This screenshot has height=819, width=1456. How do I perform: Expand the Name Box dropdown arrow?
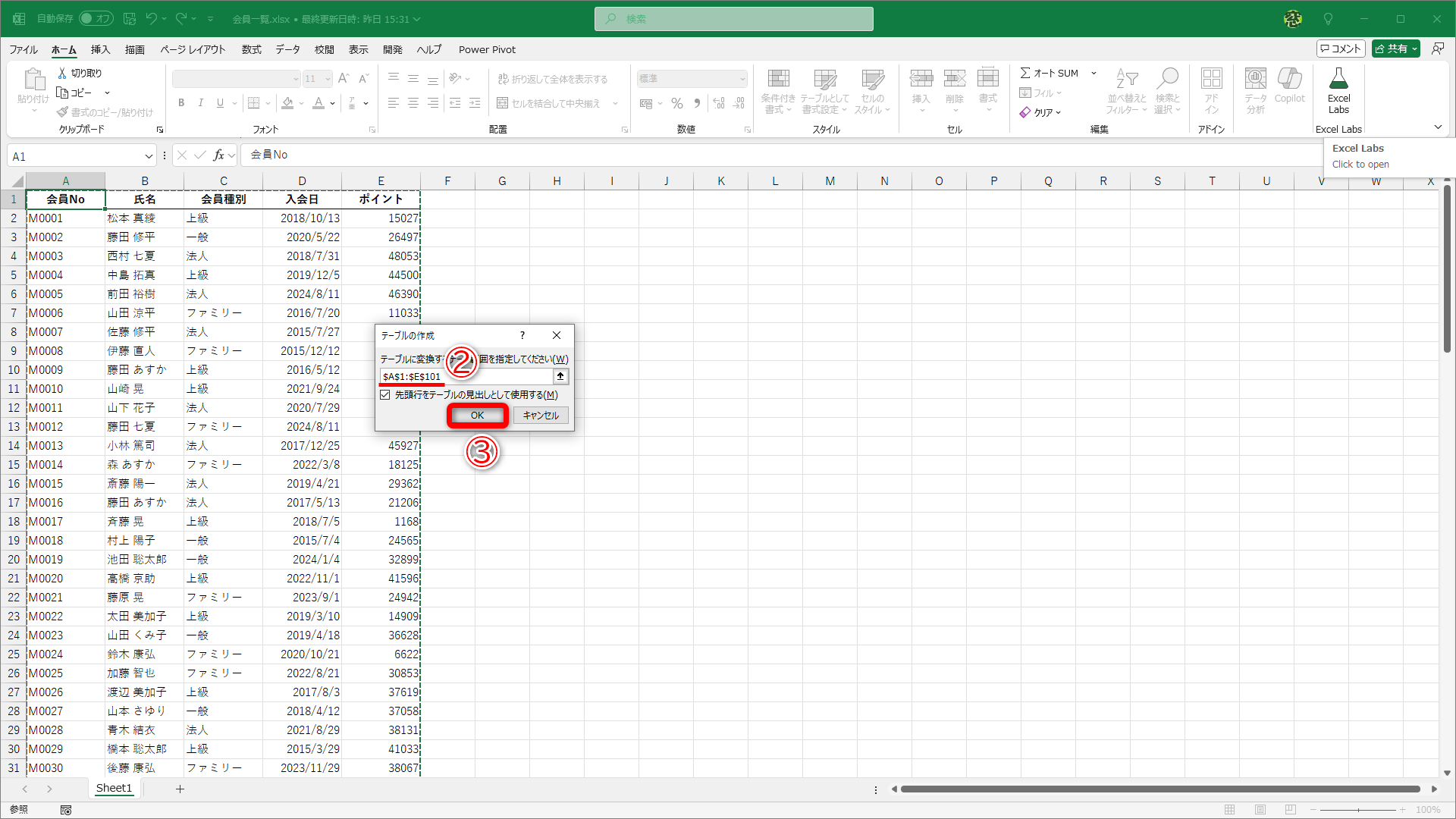coord(149,156)
